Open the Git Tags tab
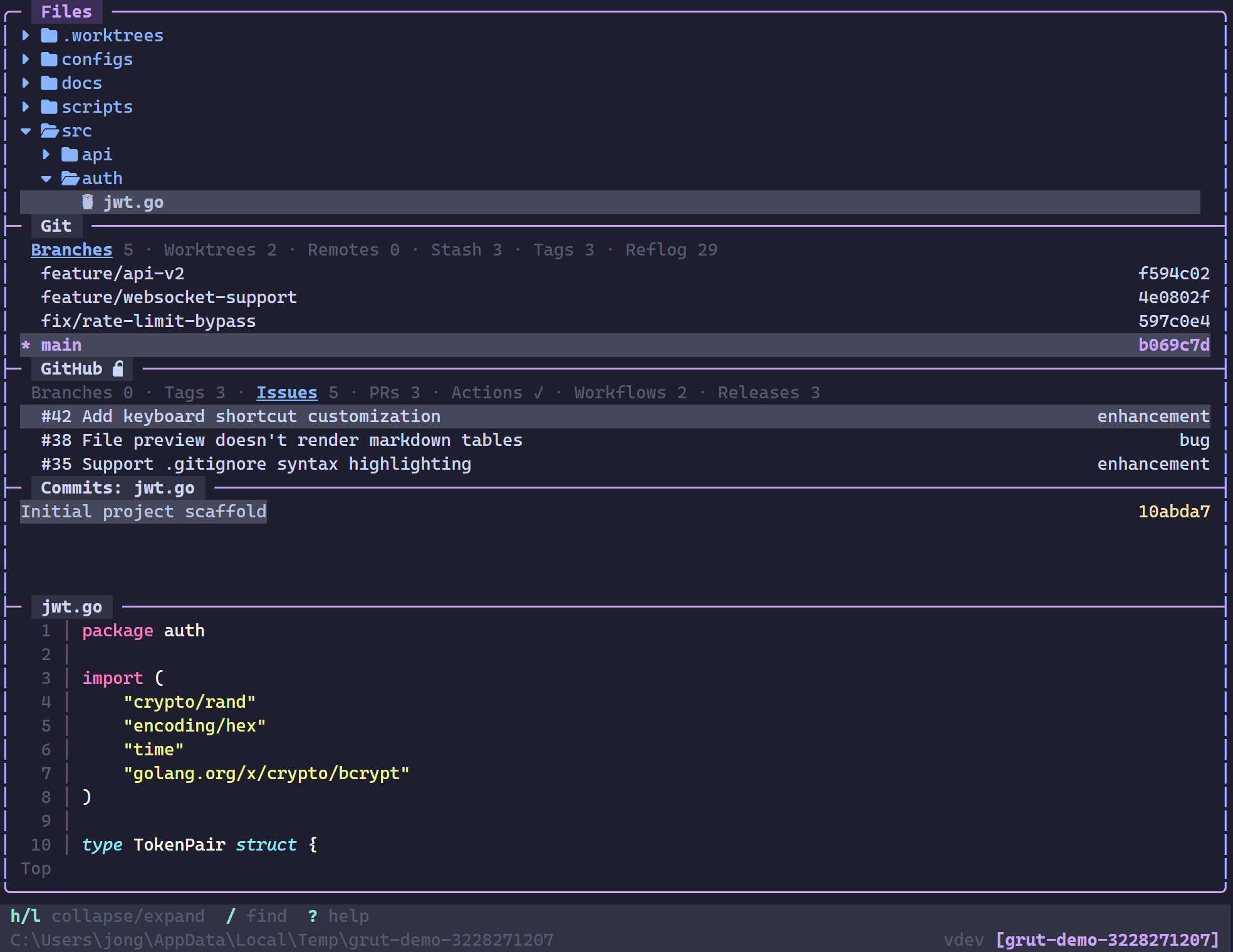Screen dimensions: 1233x952 coord(564,250)
